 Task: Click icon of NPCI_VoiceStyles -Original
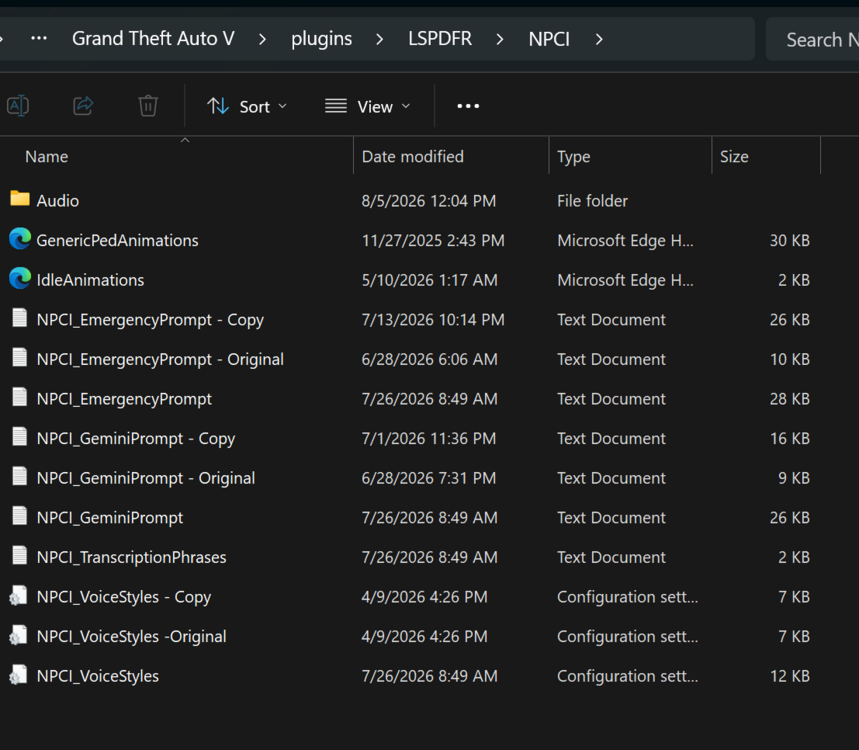[x=19, y=635]
